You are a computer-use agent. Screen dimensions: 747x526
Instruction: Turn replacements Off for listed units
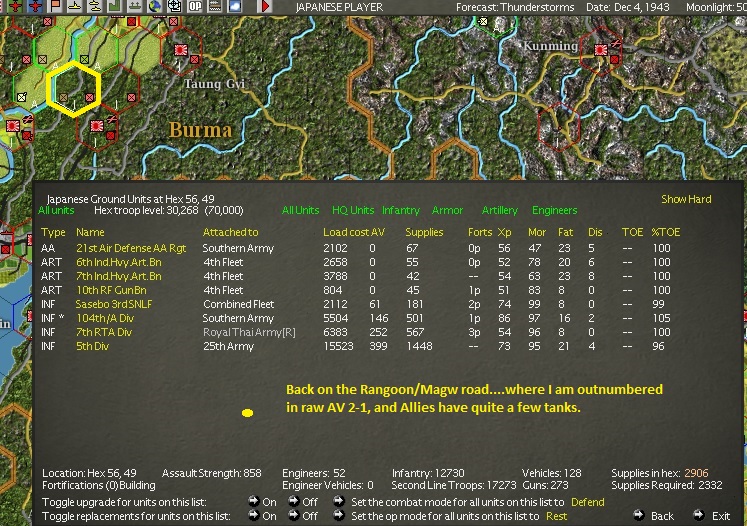(x=303, y=516)
